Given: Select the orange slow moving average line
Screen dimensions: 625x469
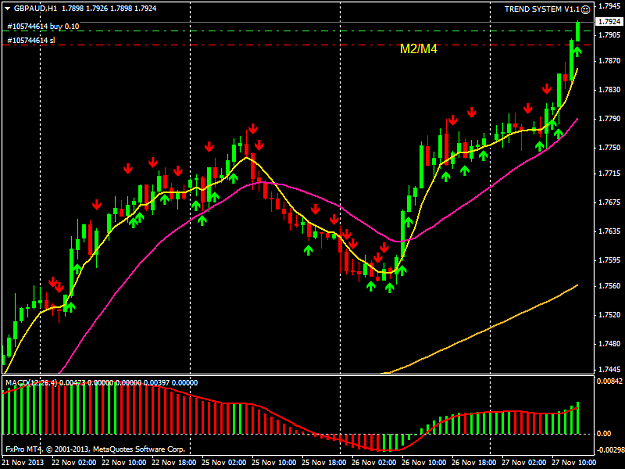Looking at the screenshot, I should pos(478,332).
